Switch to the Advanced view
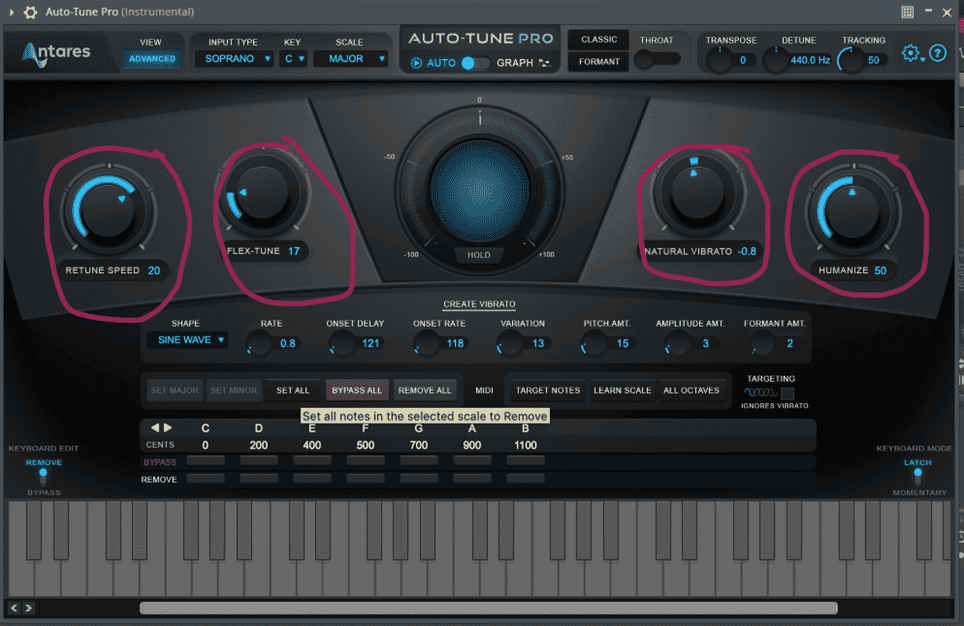Screen dimensions: 964x626 click(x=152, y=59)
